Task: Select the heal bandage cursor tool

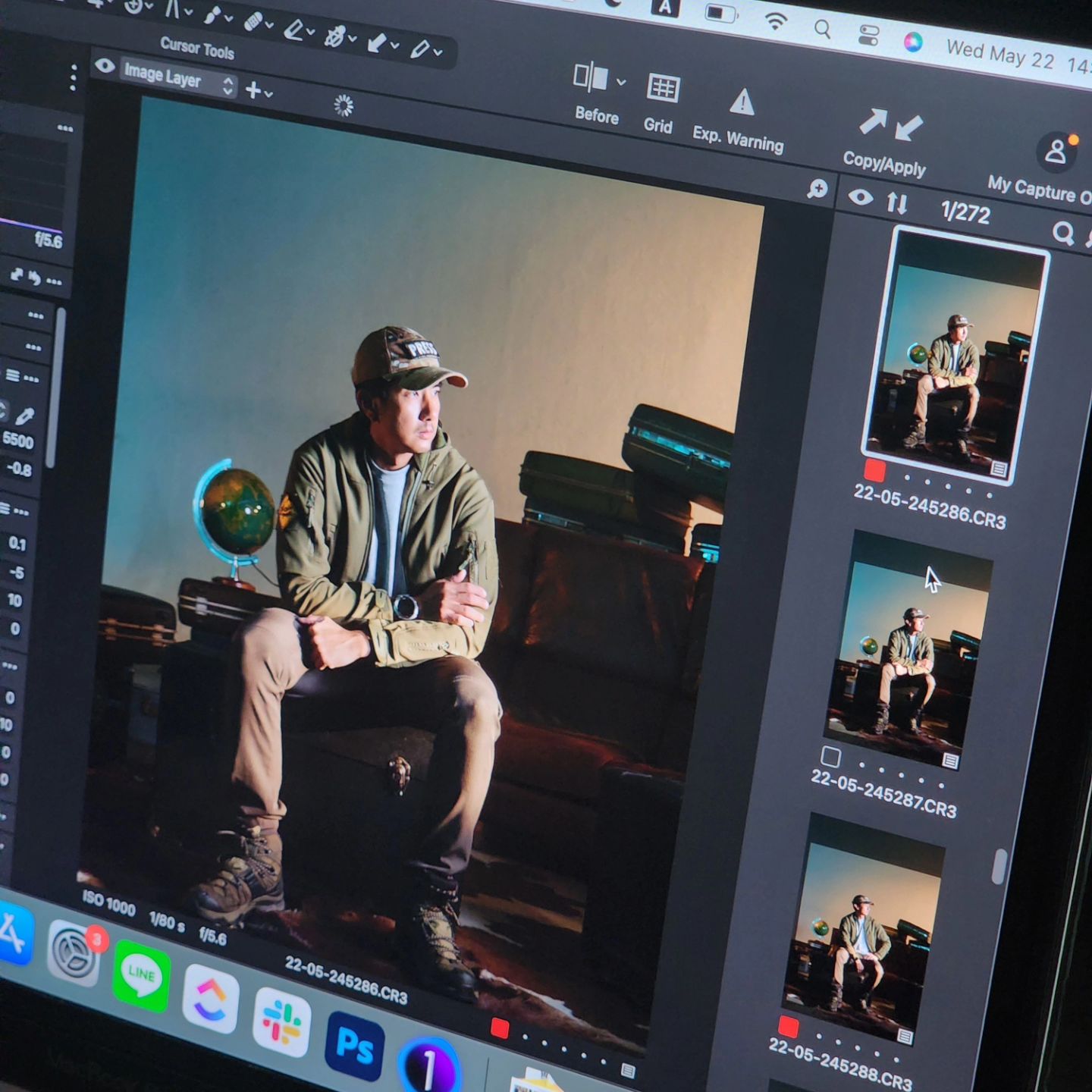Action: tap(254, 21)
